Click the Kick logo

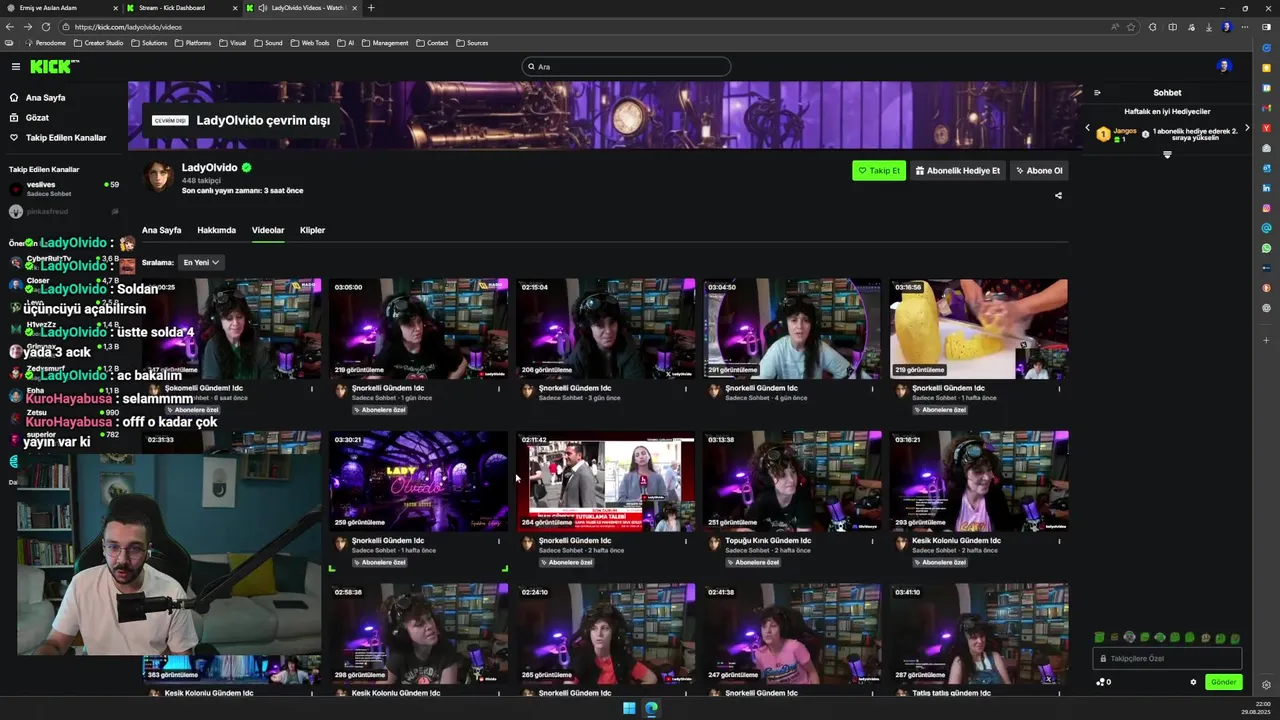tap(52, 66)
